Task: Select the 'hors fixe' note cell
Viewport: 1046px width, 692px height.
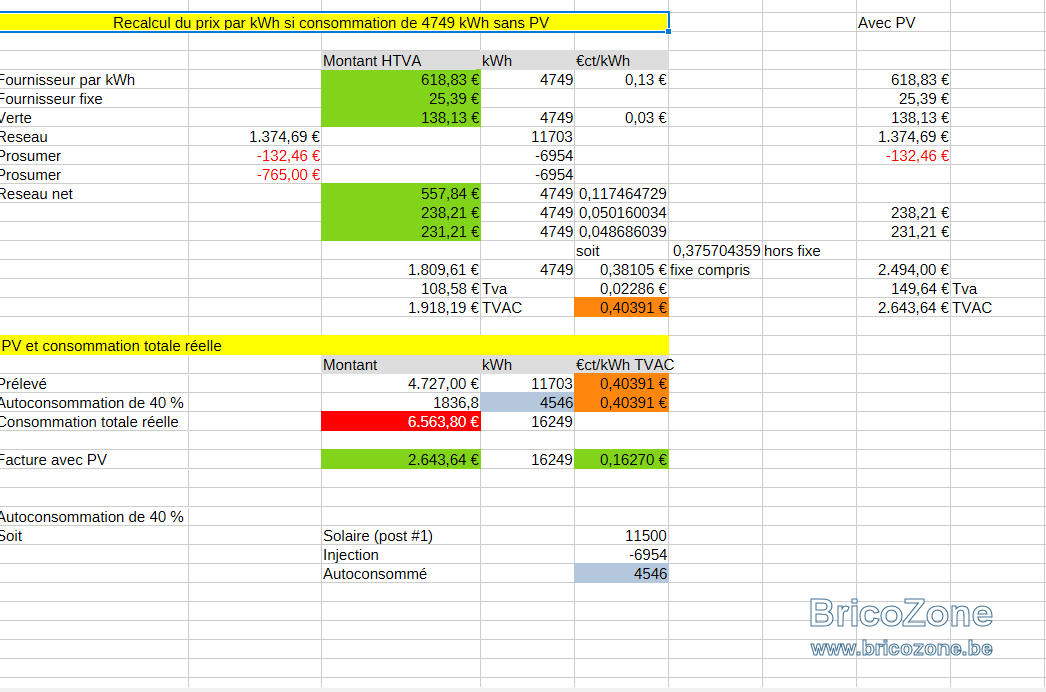Action: tap(809, 251)
